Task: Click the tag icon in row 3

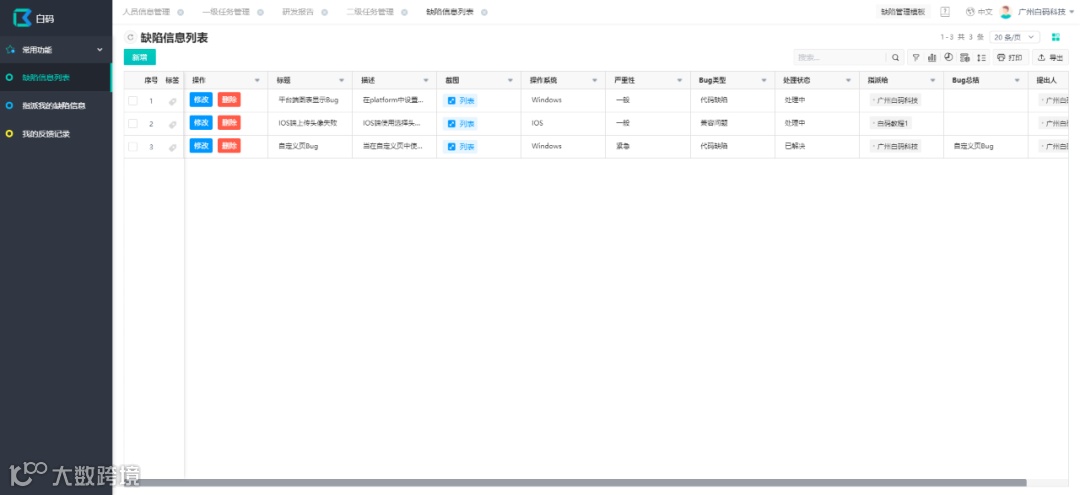Action: 172,147
